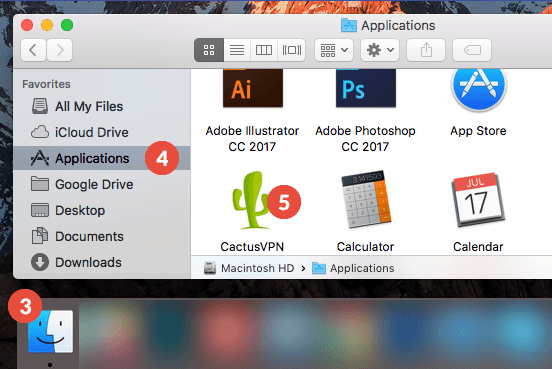Select the Adobe Photoshop CC 2017 icon
552x369 pixels.
366,88
